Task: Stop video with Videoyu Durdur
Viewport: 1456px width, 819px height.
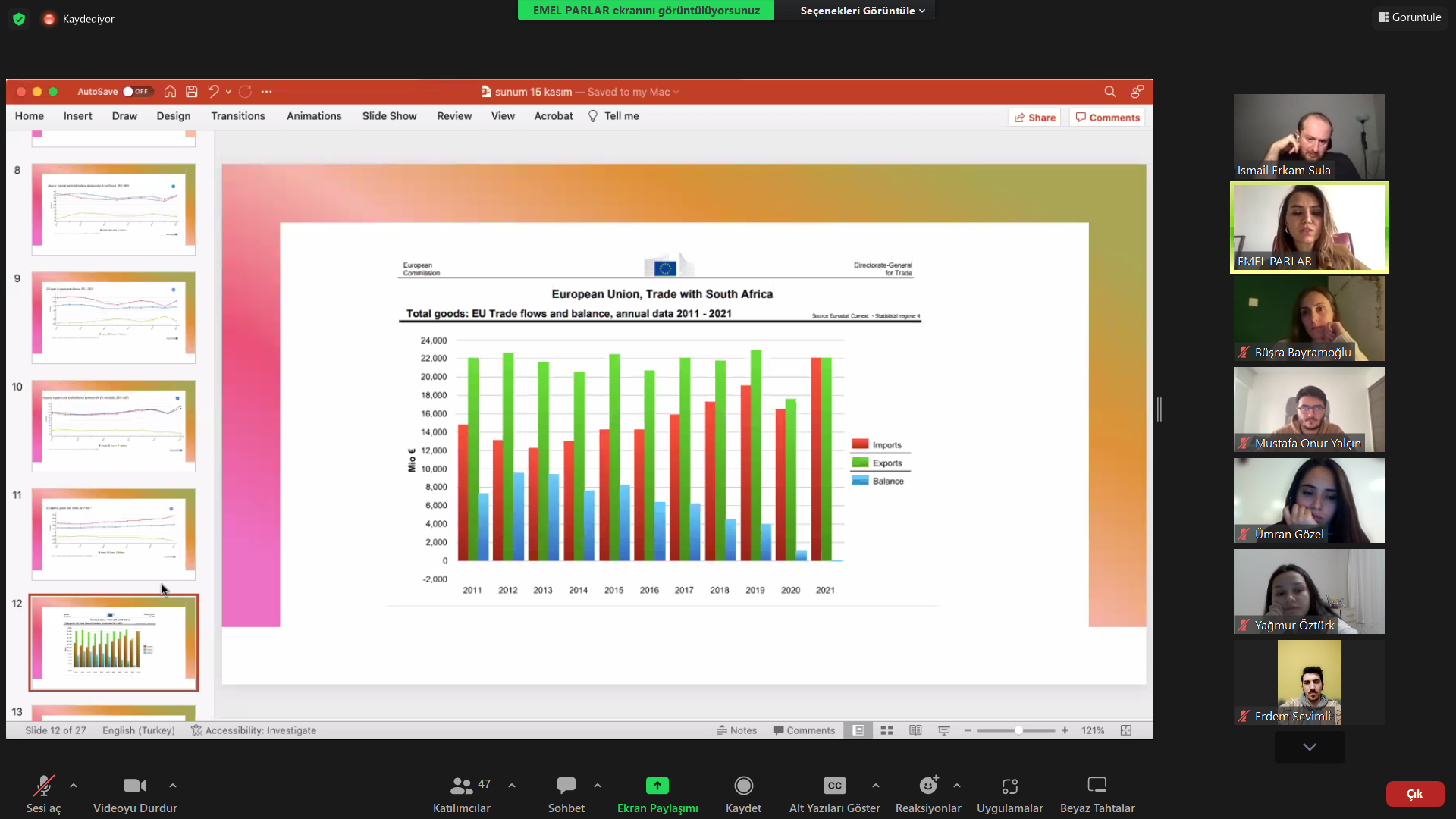Action: pos(134,786)
